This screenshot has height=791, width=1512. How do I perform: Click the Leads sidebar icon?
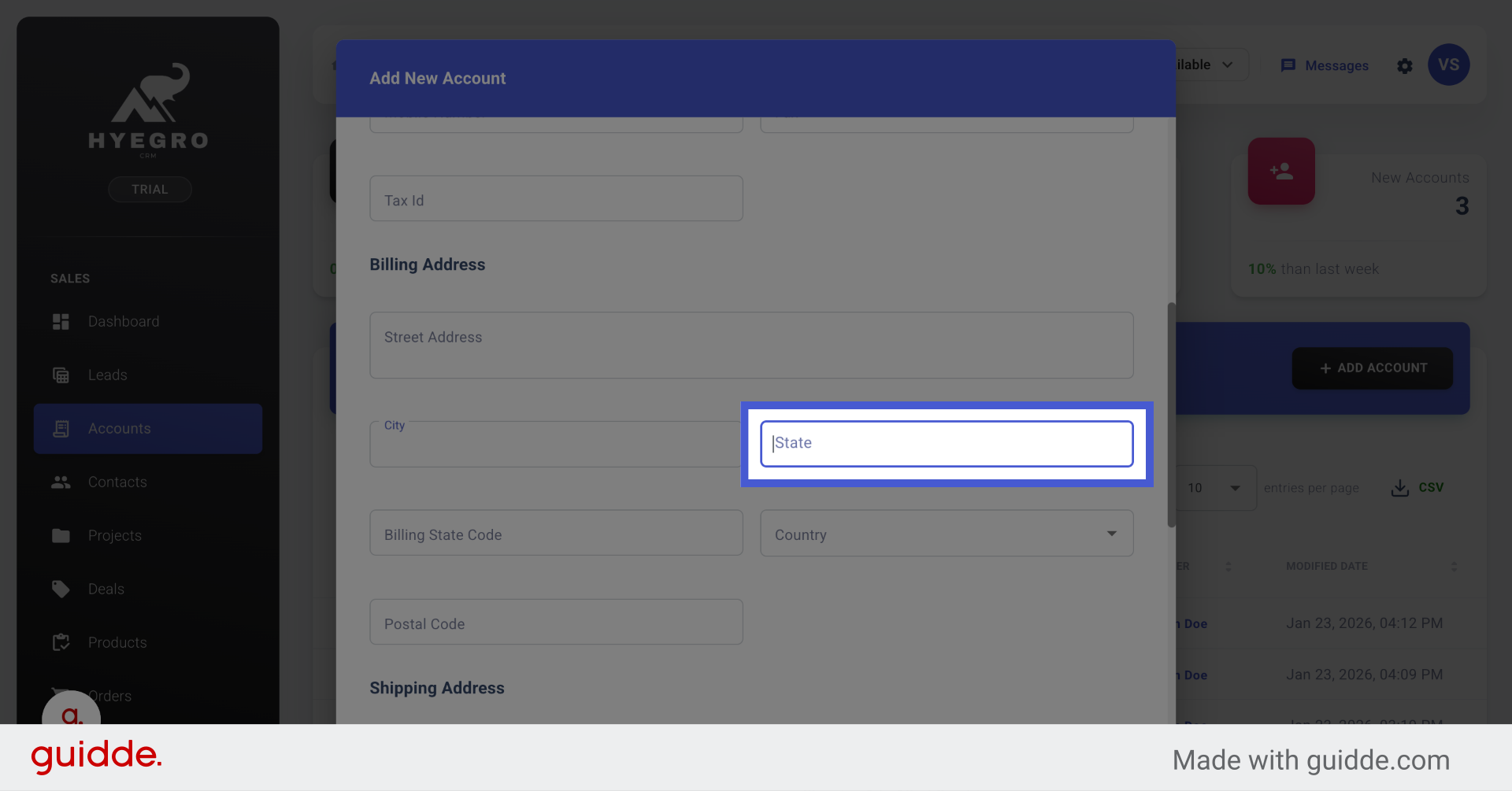61,375
